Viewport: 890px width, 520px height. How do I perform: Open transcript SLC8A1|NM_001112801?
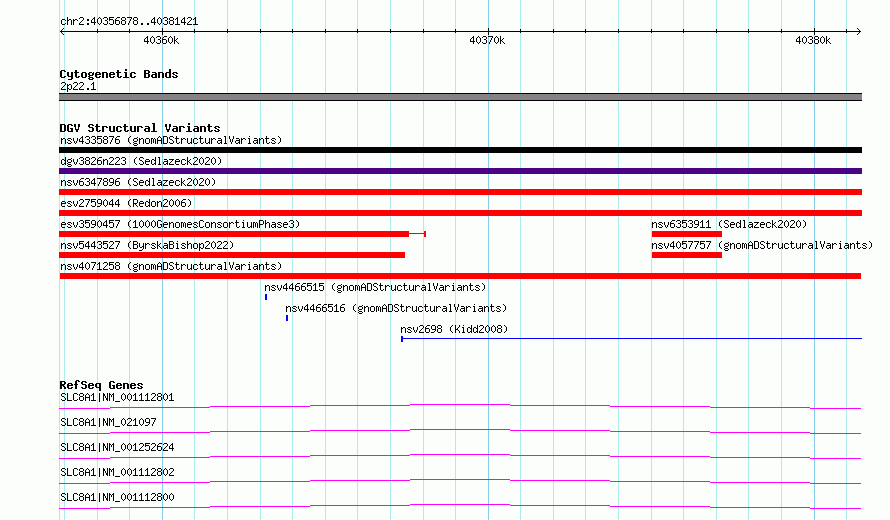117,397
